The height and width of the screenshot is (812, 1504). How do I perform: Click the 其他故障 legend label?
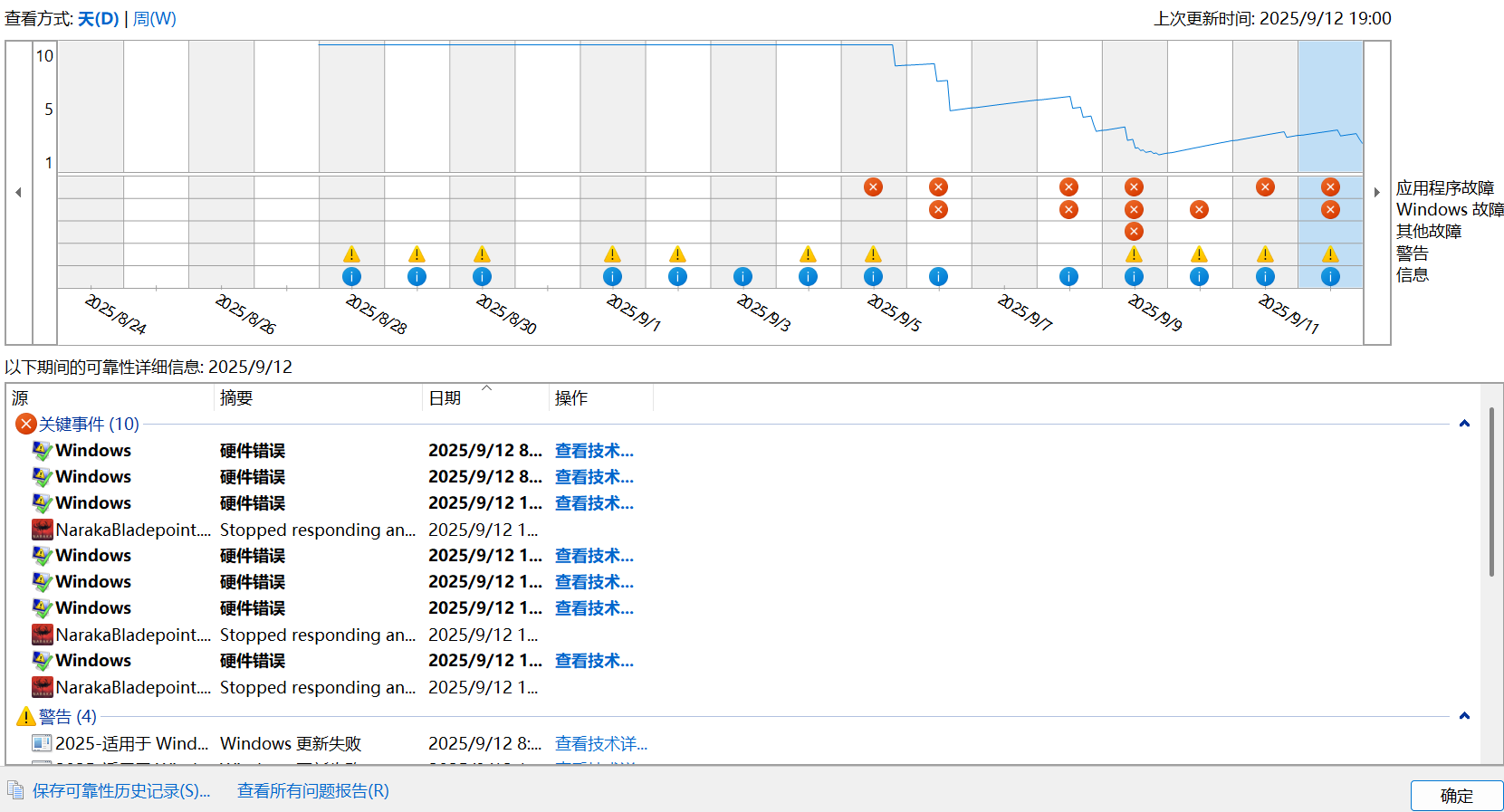pyautogui.click(x=1429, y=232)
